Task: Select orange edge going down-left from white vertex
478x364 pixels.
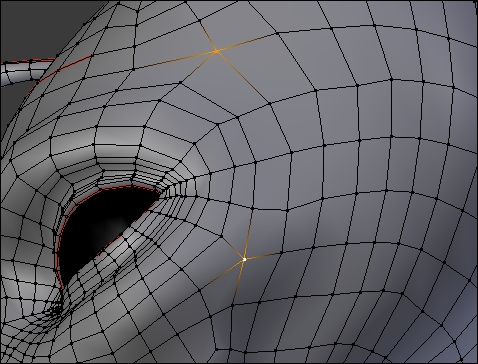Action: pyautogui.click(x=223, y=274)
